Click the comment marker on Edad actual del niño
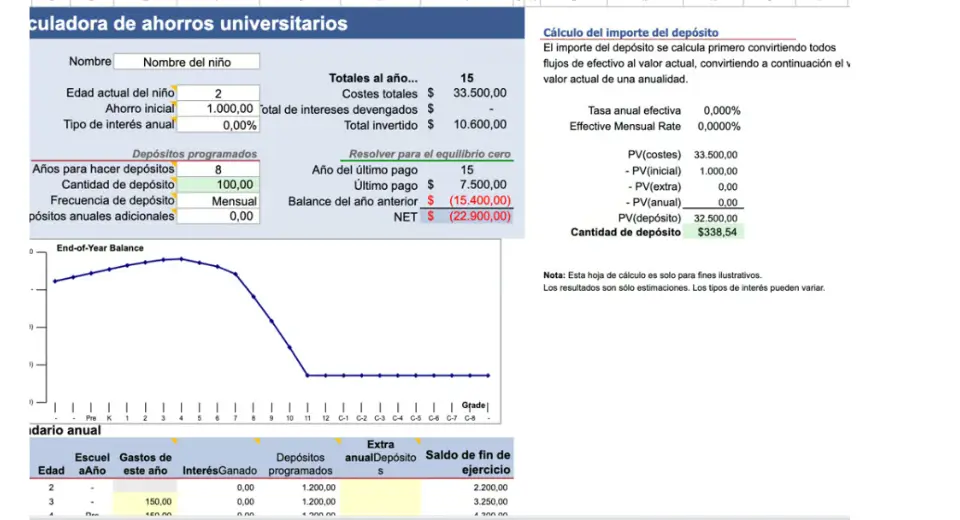960x520 pixels. pyautogui.click(x=175, y=89)
